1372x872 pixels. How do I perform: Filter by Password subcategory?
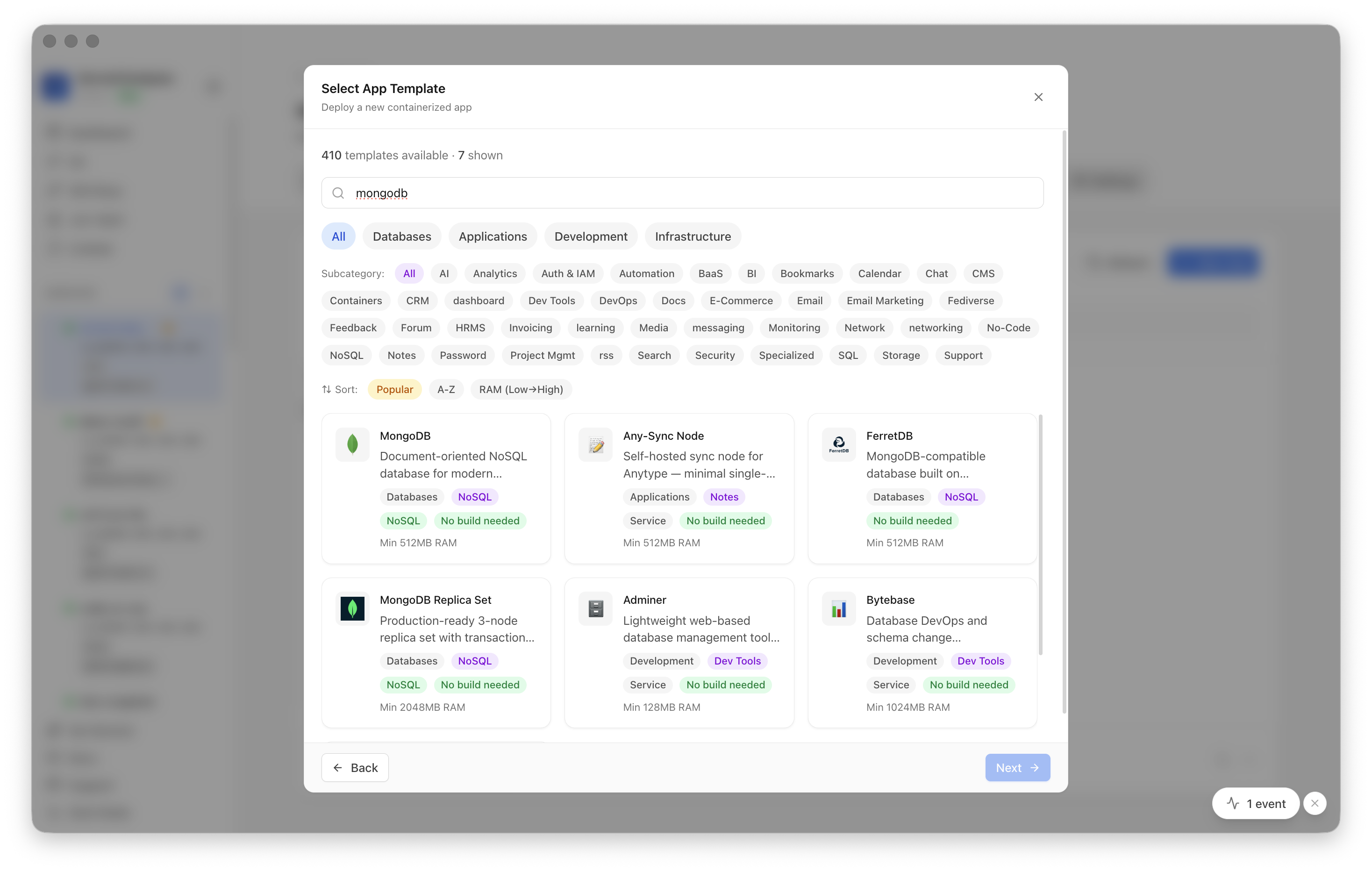click(463, 355)
